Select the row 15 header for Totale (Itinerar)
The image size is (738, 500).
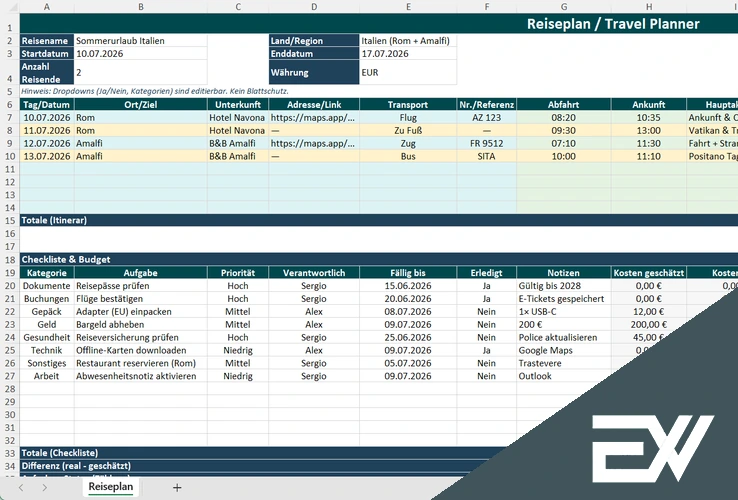[x=9, y=220]
